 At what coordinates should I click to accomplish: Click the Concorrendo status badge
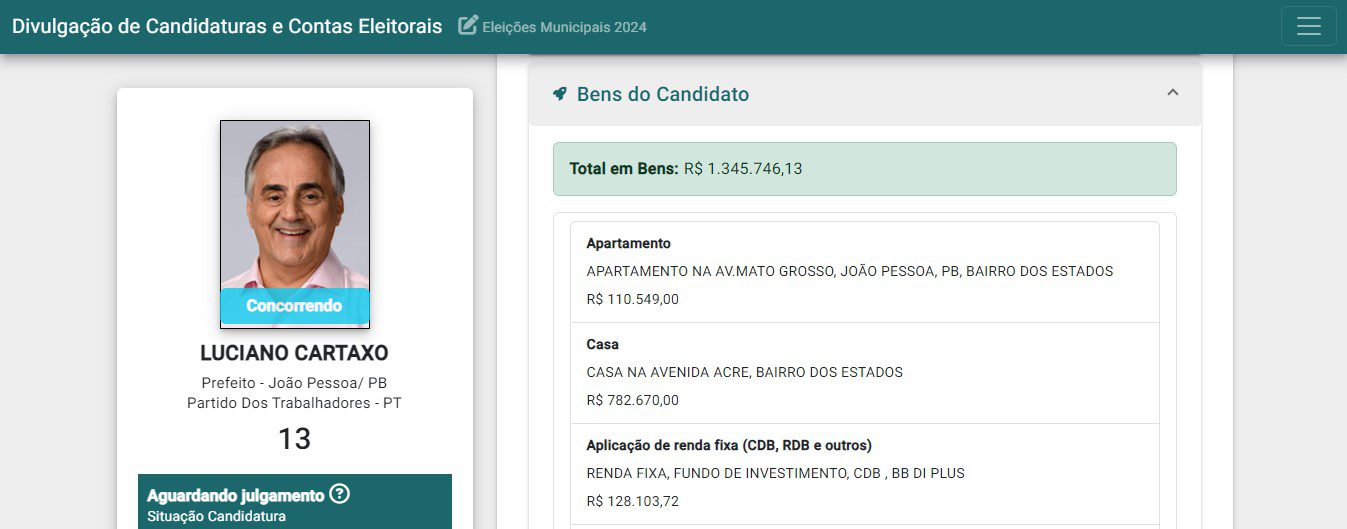294,306
